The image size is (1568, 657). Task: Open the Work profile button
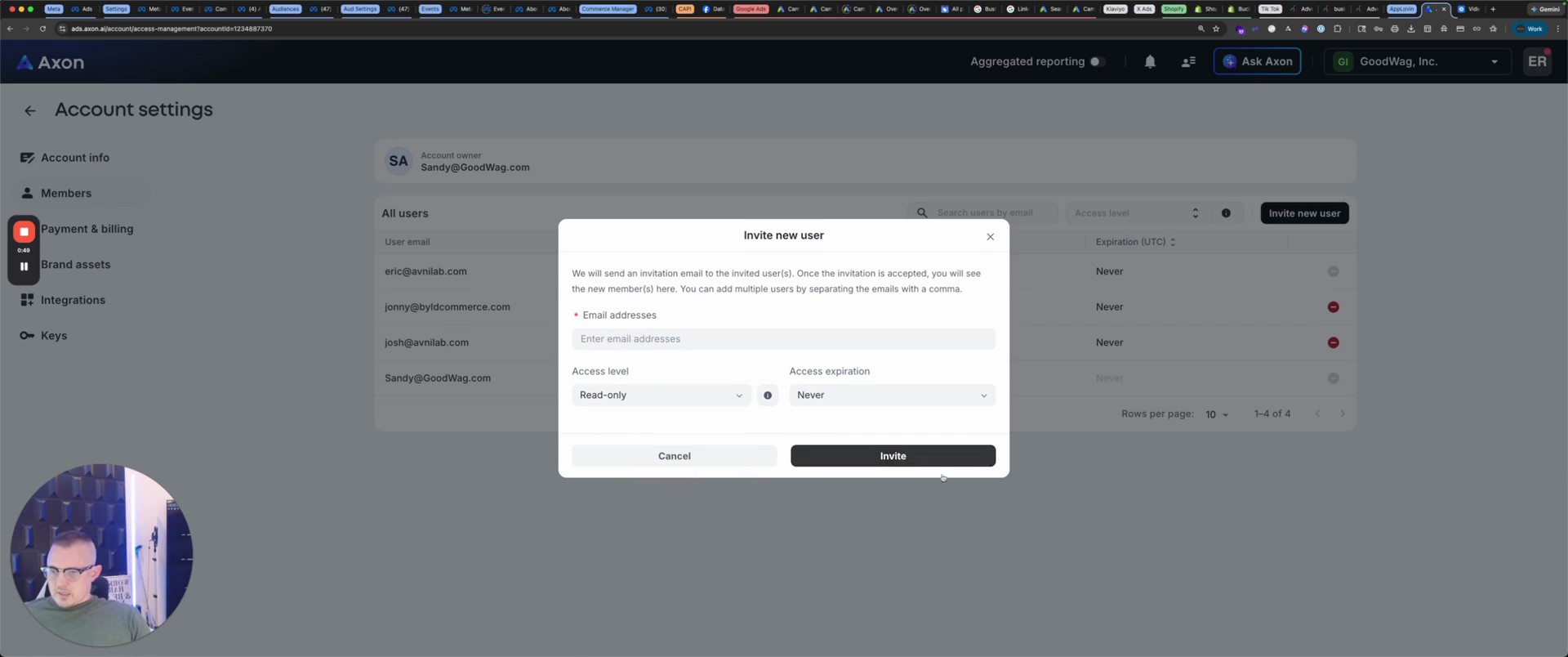click(x=1530, y=29)
